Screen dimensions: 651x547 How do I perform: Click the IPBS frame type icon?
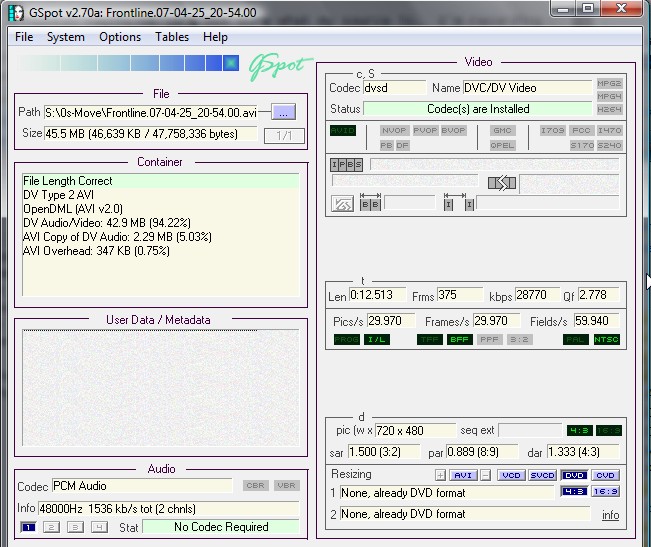coord(346,165)
